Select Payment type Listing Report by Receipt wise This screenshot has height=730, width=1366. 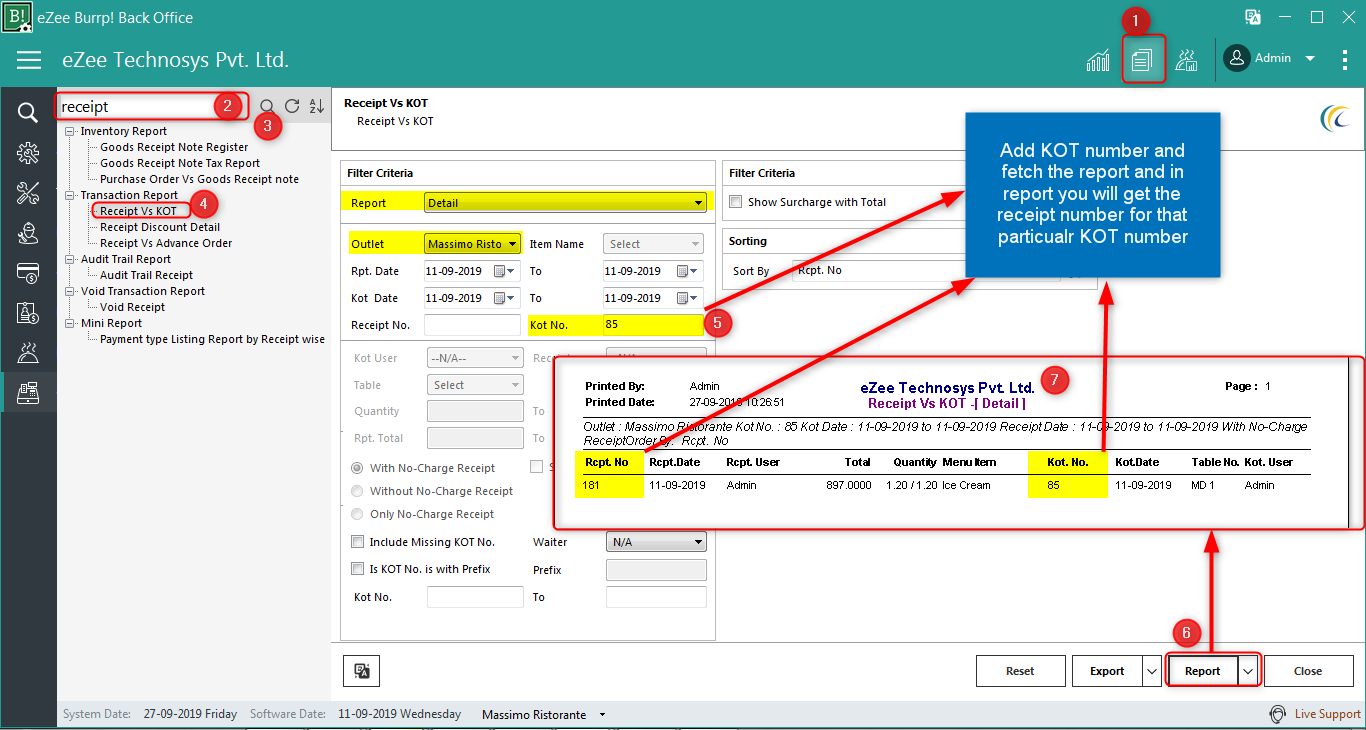point(212,339)
